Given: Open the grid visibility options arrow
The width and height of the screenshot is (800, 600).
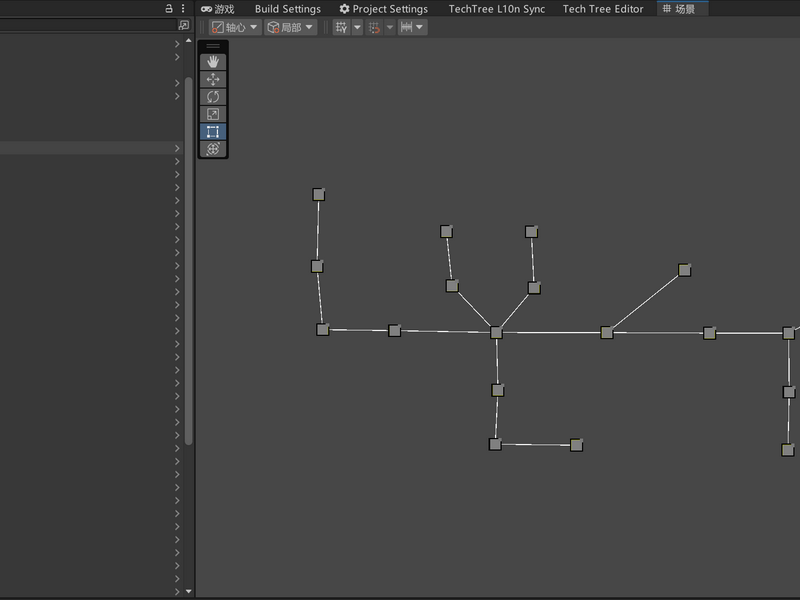Looking at the screenshot, I should pyautogui.click(x=357, y=27).
